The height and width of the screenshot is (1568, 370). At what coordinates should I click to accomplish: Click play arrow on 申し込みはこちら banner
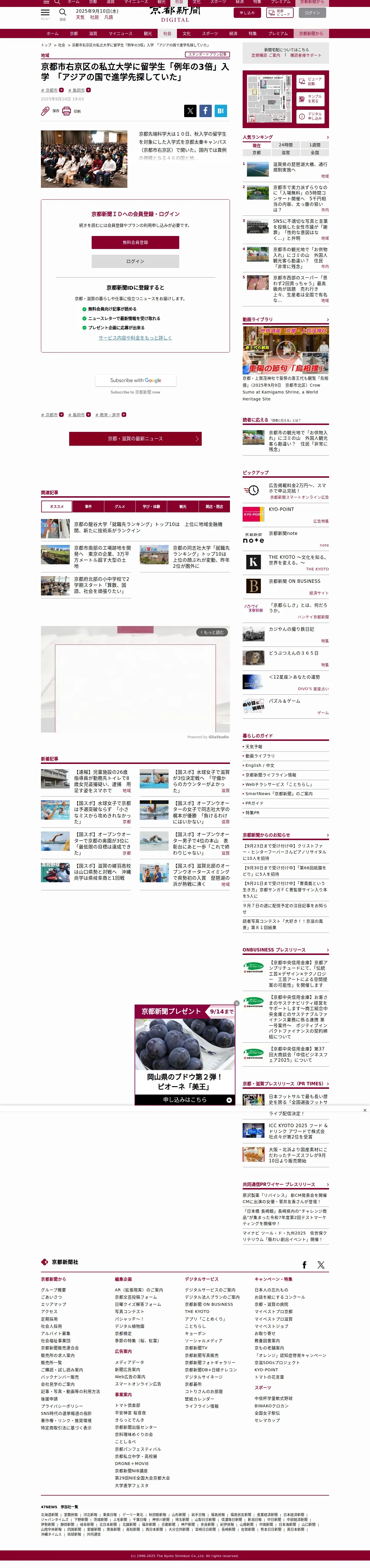tap(229, 1100)
